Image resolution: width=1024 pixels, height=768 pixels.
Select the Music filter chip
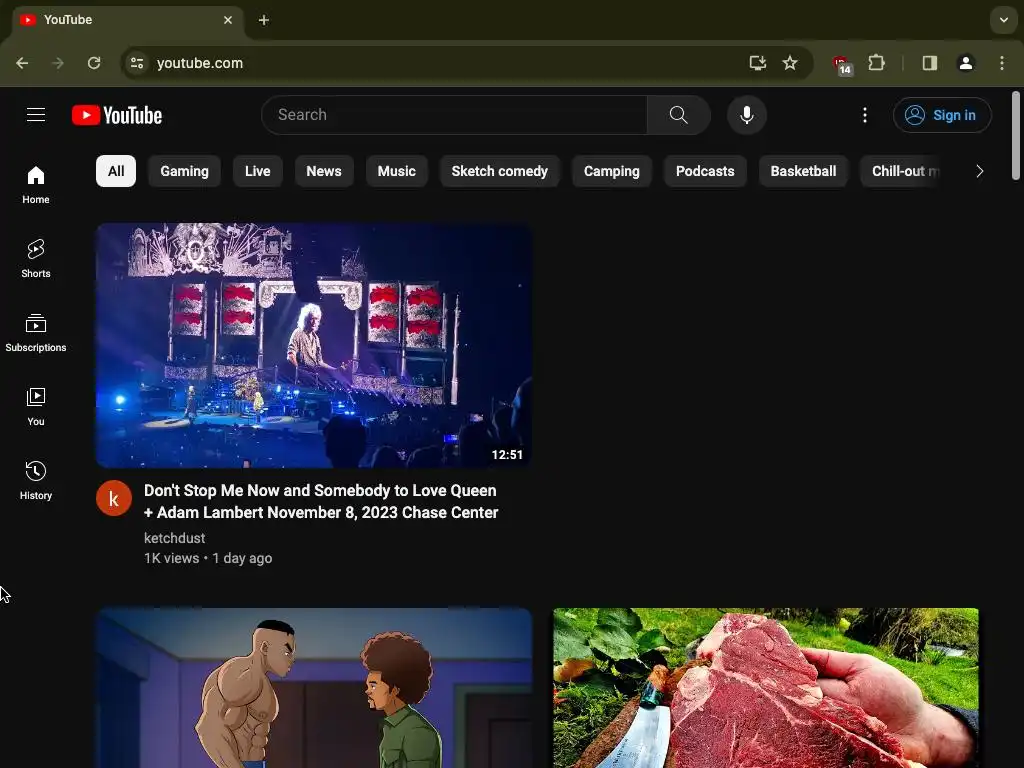(x=396, y=171)
